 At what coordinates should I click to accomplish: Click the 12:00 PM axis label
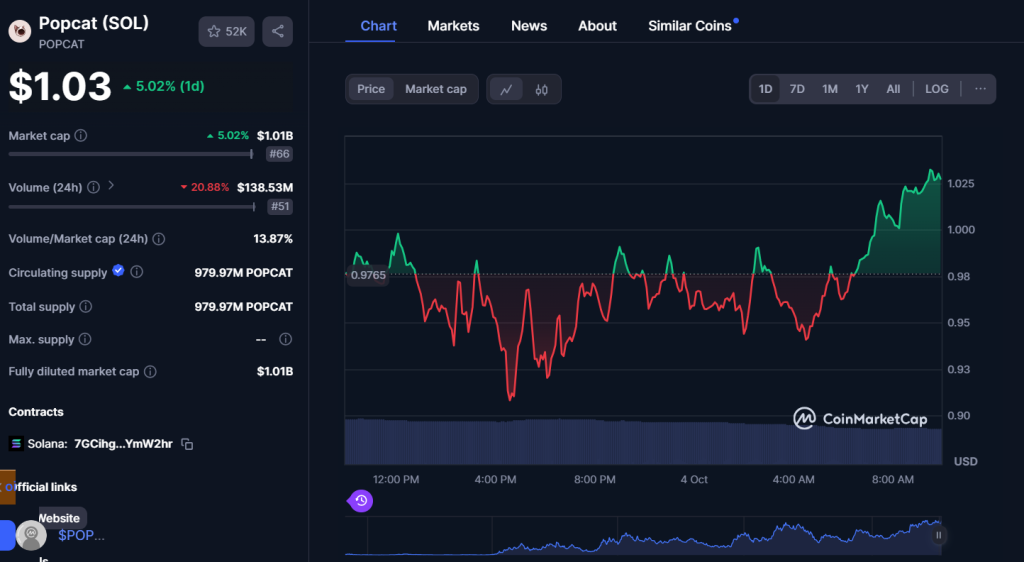click(x=396, y=480)
